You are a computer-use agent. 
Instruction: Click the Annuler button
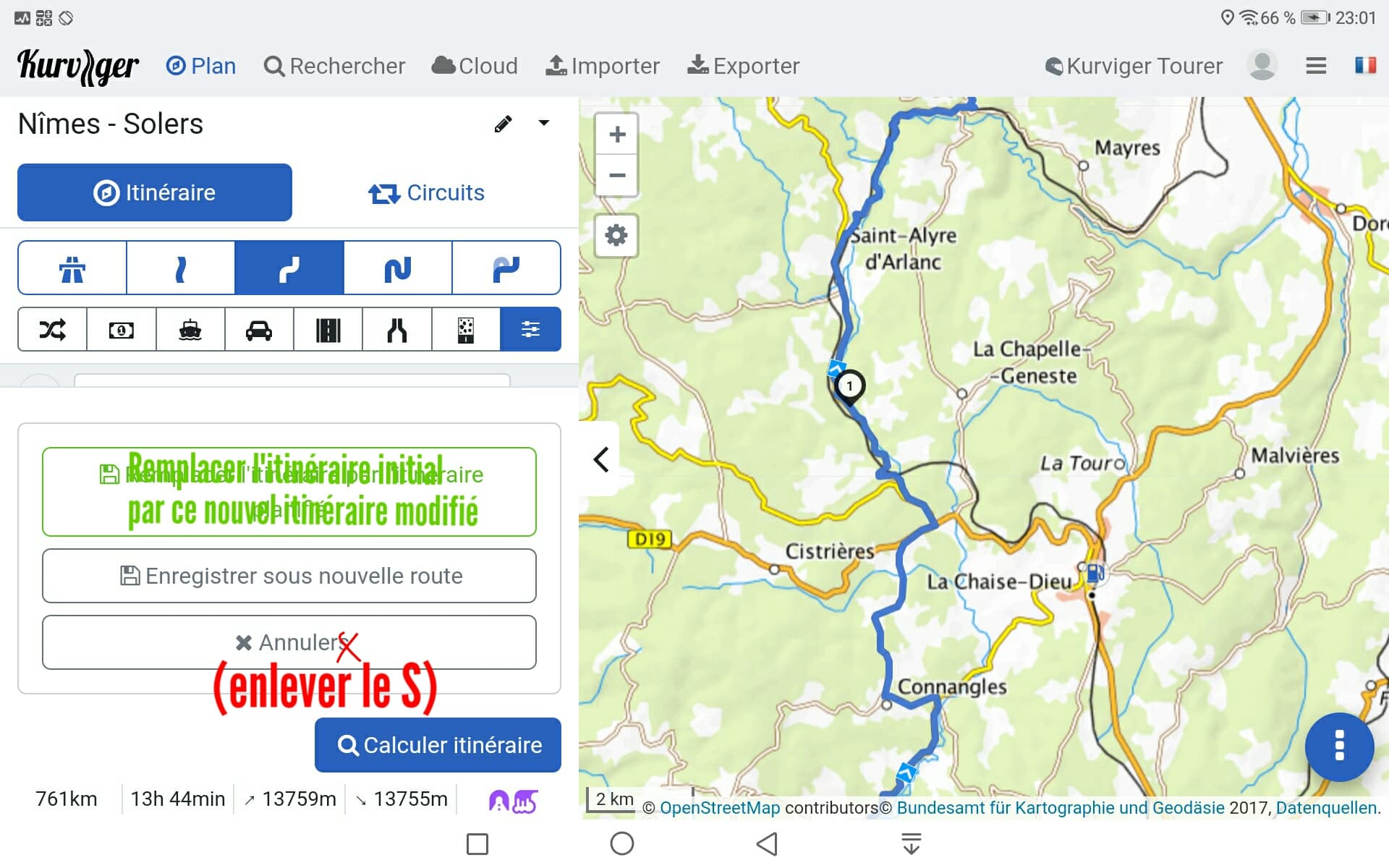click(289, 642)
